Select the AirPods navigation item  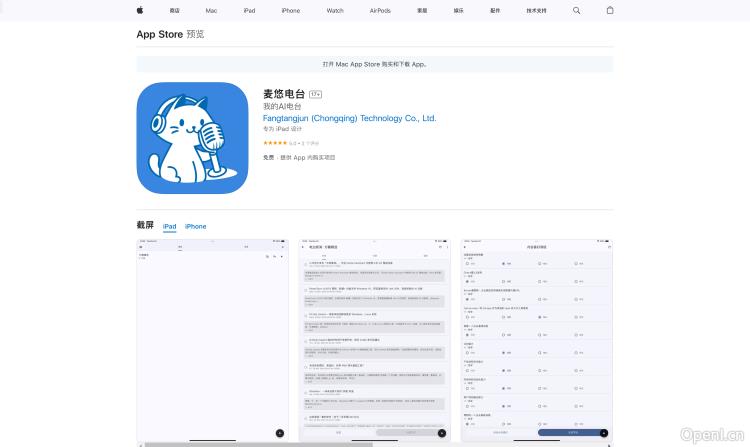coord(380,10)
